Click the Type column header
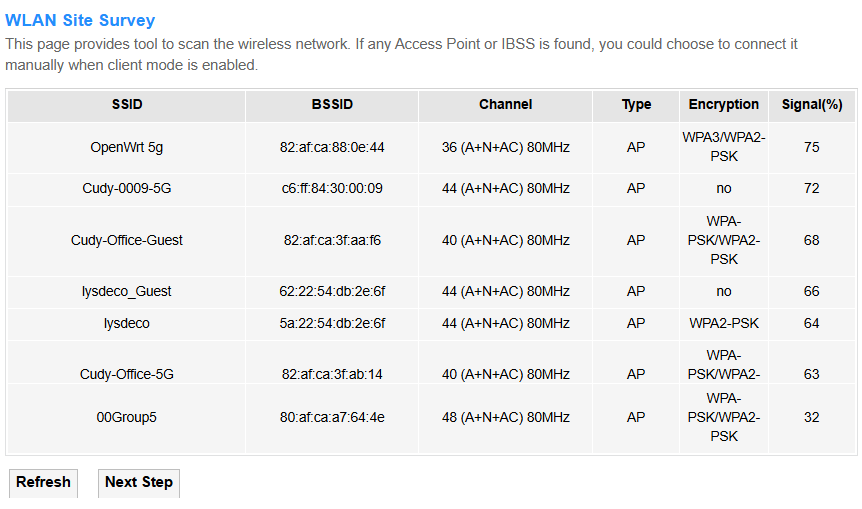The width and height of the screenshot is (862, 509). coord(636,104)
